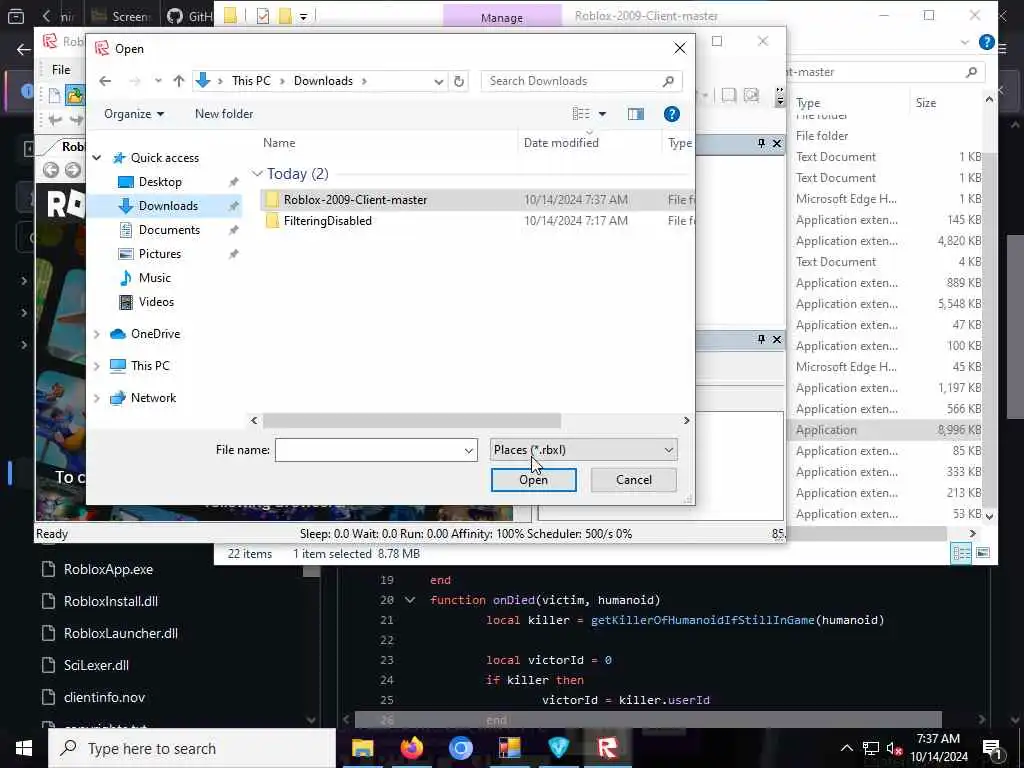Click the Manage ribbon tab in File Explorer
1024x768 pixels.
coord(502,18)
